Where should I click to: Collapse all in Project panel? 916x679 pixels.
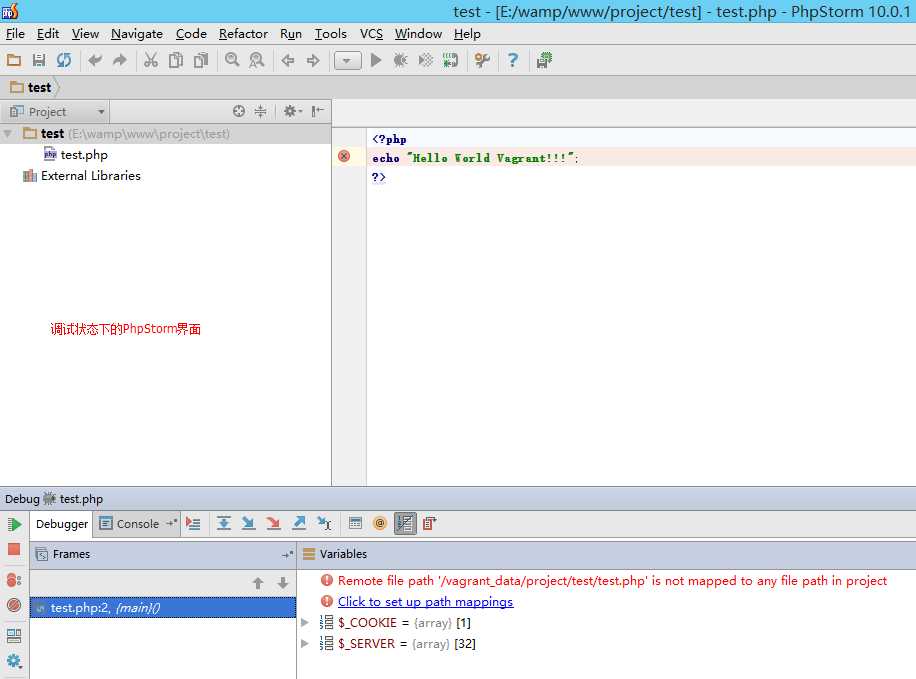pos(261,111)
